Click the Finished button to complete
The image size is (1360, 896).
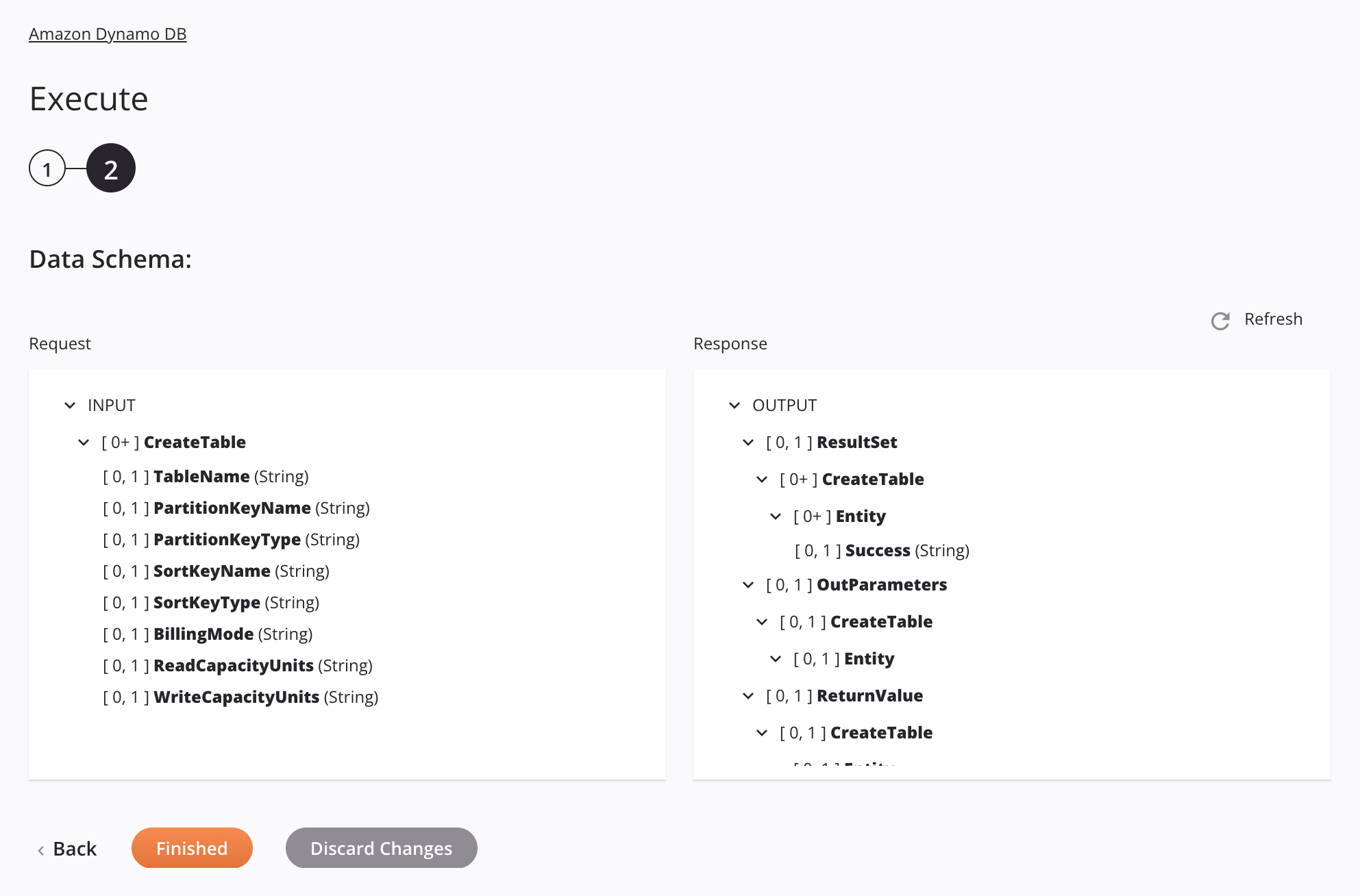192,847
